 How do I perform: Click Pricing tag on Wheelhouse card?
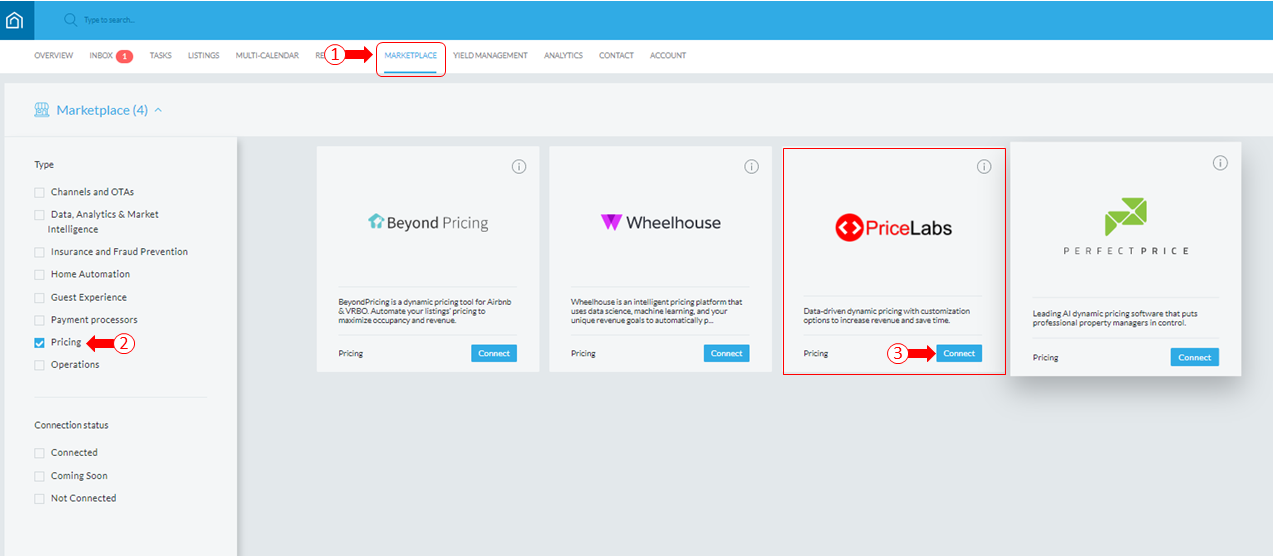click(x=583, y=353)
